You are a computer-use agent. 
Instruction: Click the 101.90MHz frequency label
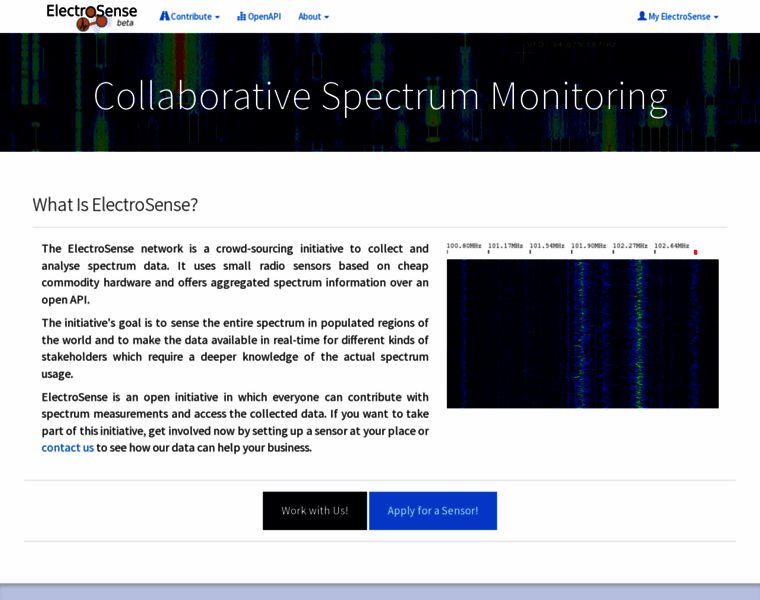[588, 246]
